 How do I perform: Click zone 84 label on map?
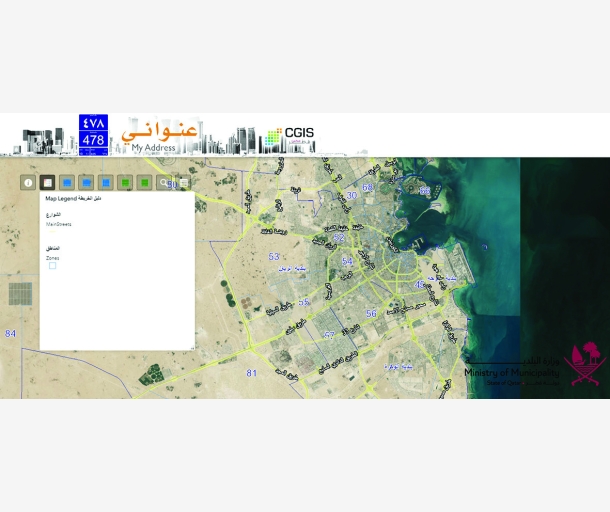(x=11, y=333)
